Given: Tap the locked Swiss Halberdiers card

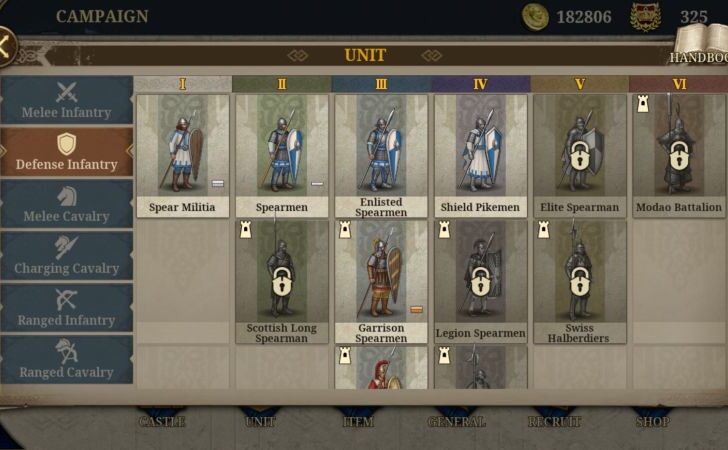Looking at the screenshot, I should (x=579, y=282).
